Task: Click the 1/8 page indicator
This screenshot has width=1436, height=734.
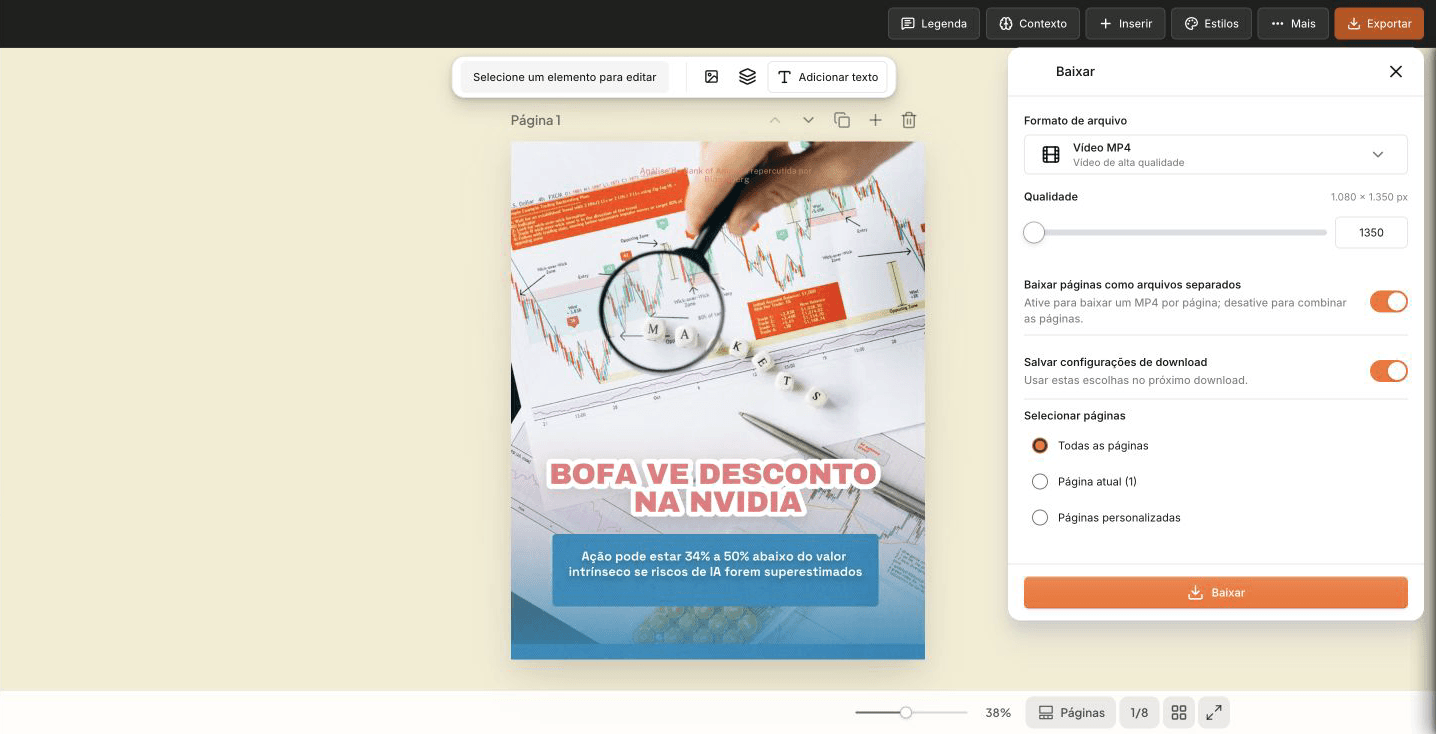Action: point(1139,713)
